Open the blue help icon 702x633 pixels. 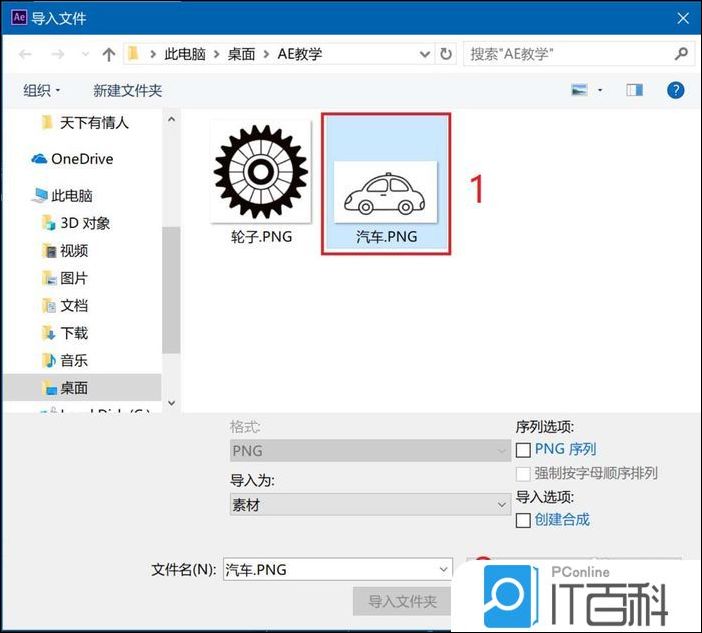pos(675,90)
